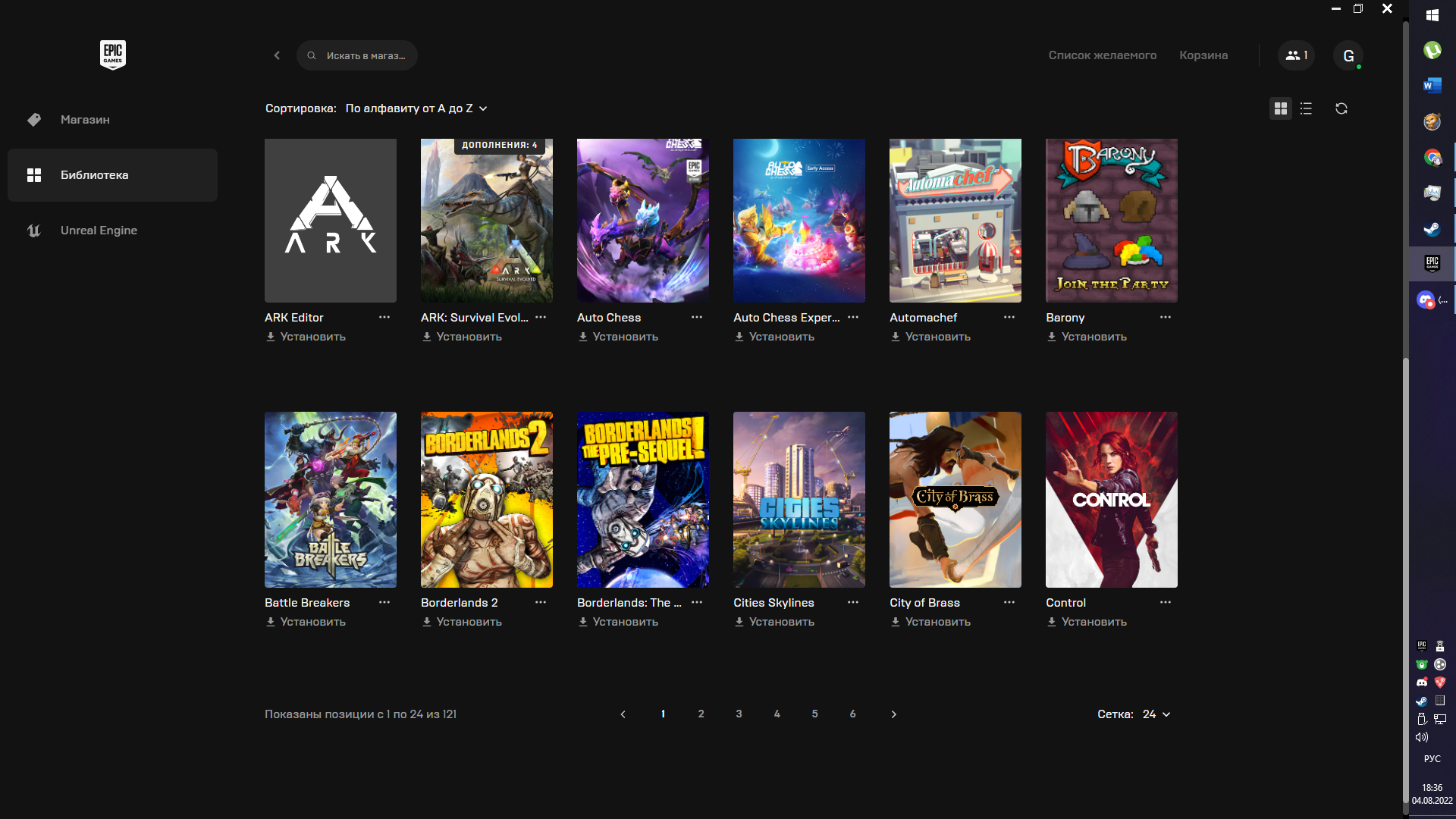Install Automachef
1456x819 pixels.
pos(930,337)
